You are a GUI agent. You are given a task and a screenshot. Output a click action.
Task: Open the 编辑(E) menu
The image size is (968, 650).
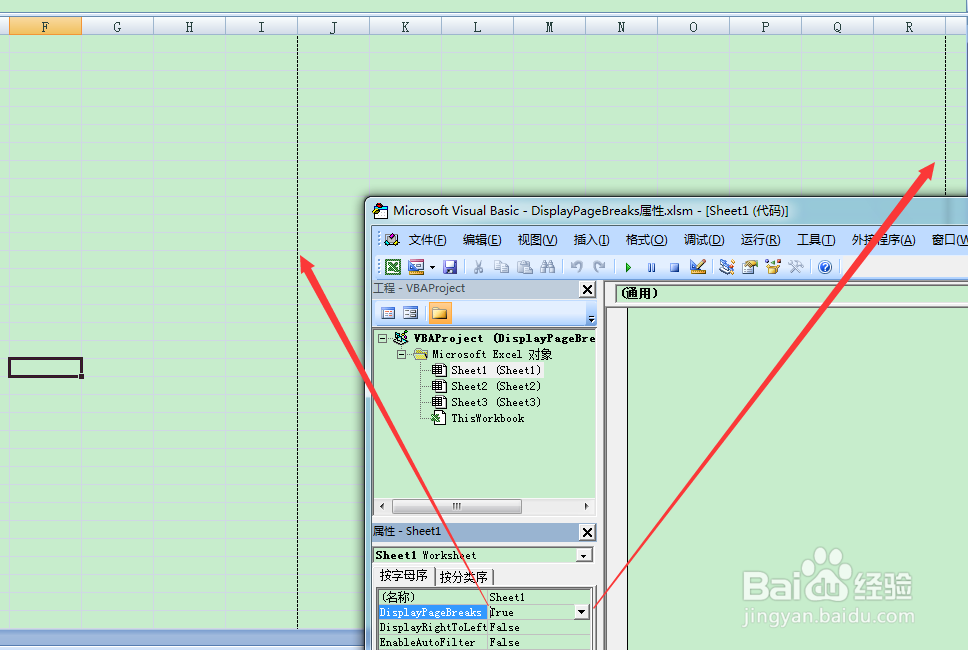pyautogui.click(x=482, y=240)
